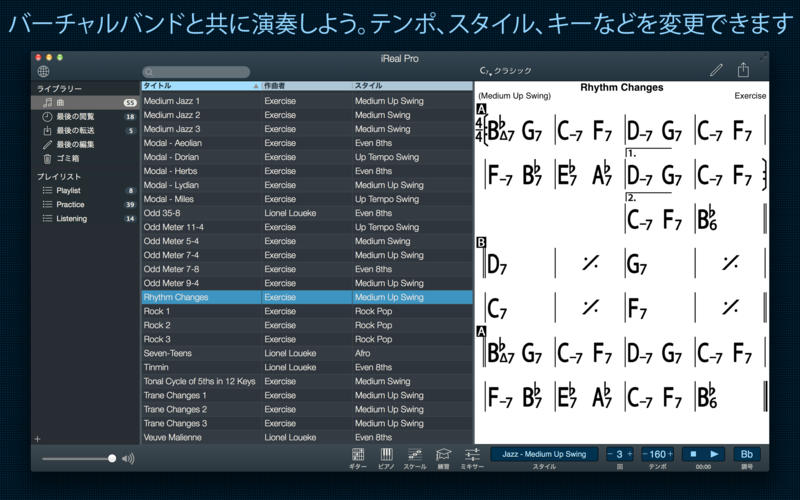
Task: Open 最後の閲覧 recently viewed list
Action: point(86,116)
